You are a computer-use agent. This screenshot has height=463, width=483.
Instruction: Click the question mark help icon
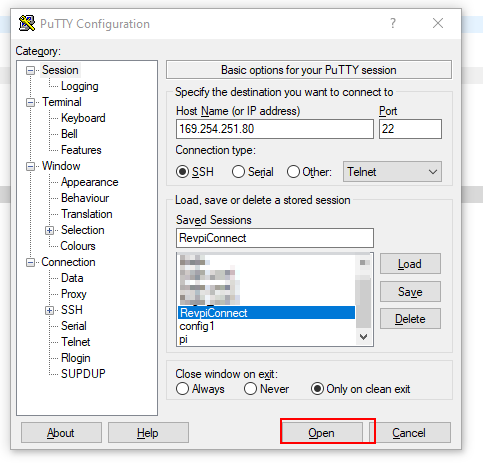[393, 23]
